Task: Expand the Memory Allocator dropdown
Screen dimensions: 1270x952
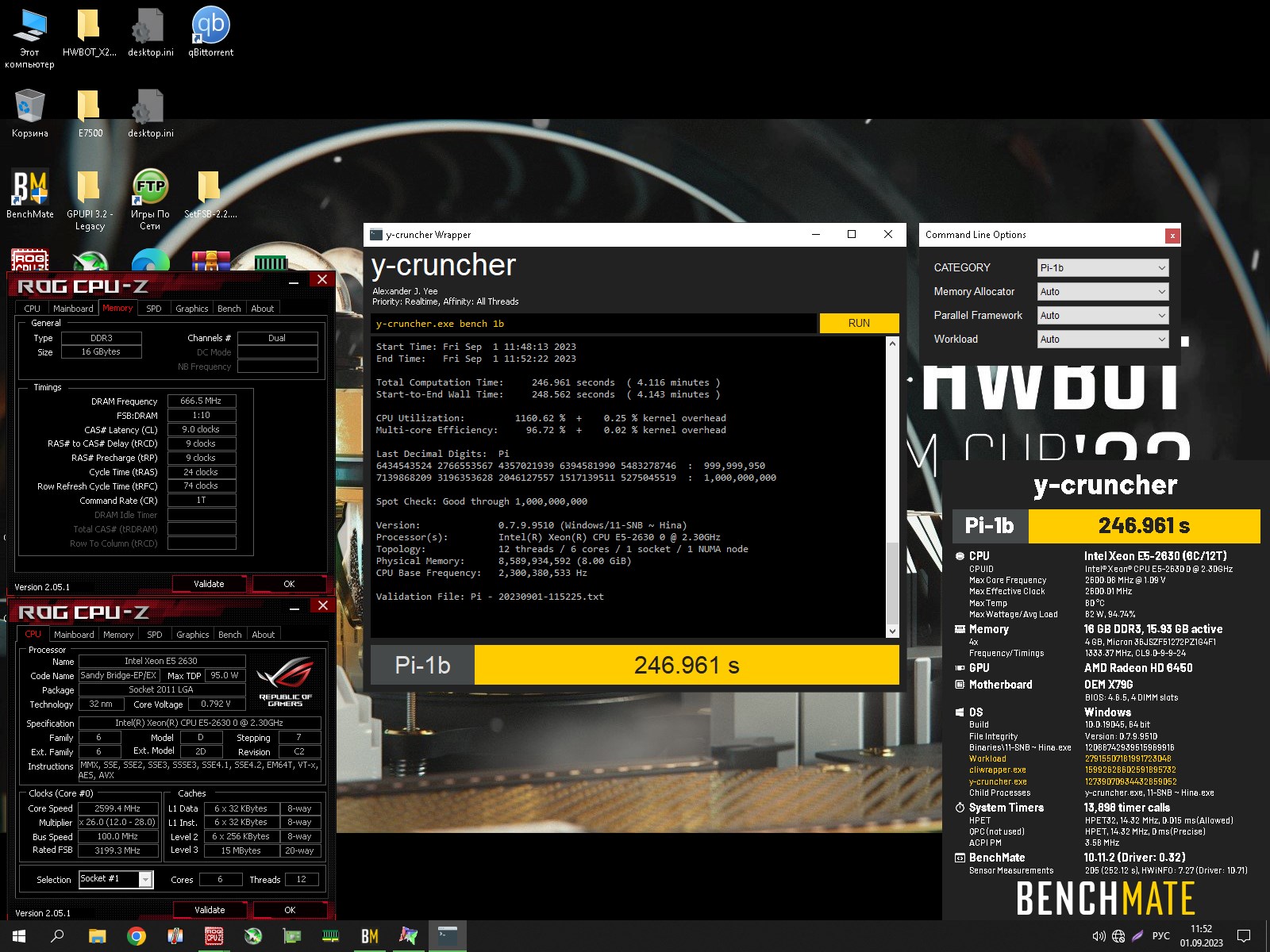Action: point(1103,291)
